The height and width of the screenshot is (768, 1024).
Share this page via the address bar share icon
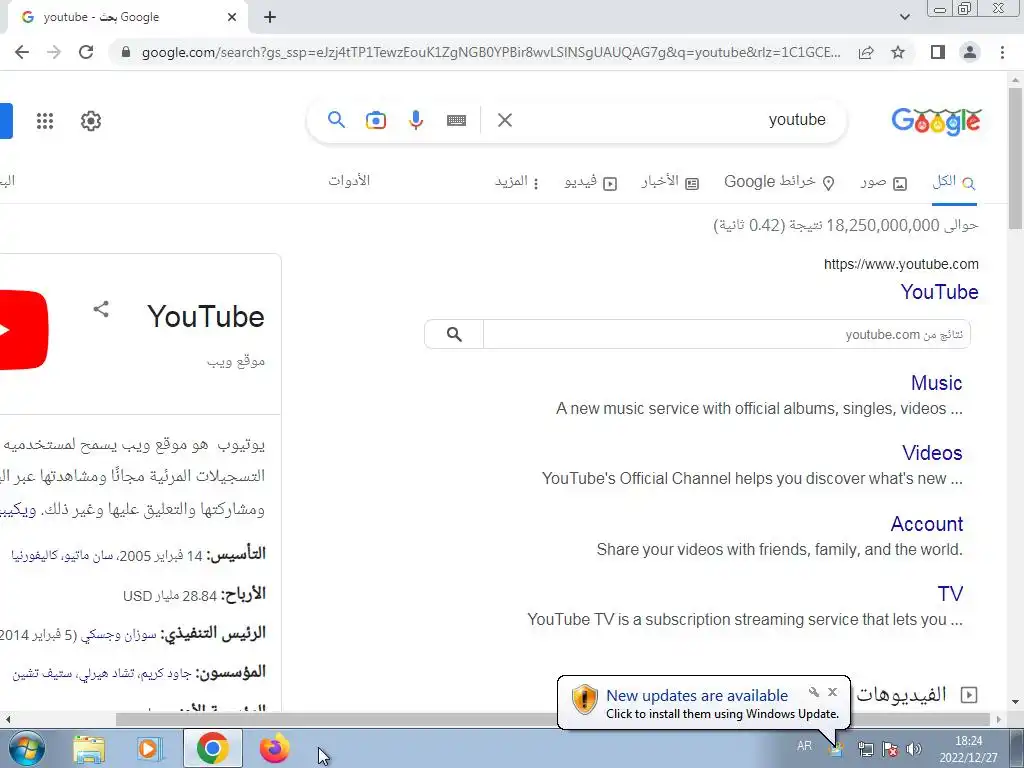(x=866, y=52)
